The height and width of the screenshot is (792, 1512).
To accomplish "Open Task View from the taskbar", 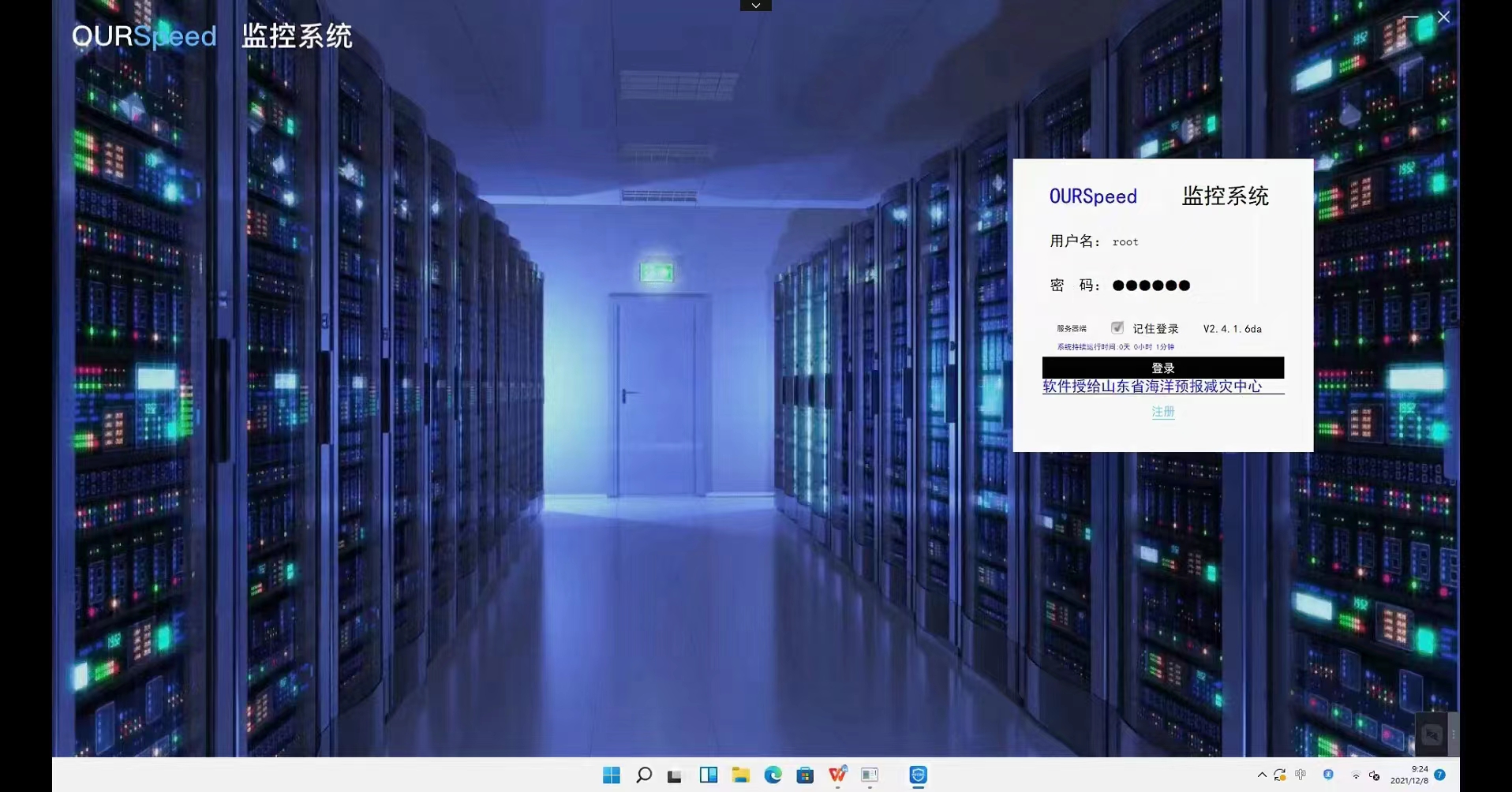I will click(675, 775).
